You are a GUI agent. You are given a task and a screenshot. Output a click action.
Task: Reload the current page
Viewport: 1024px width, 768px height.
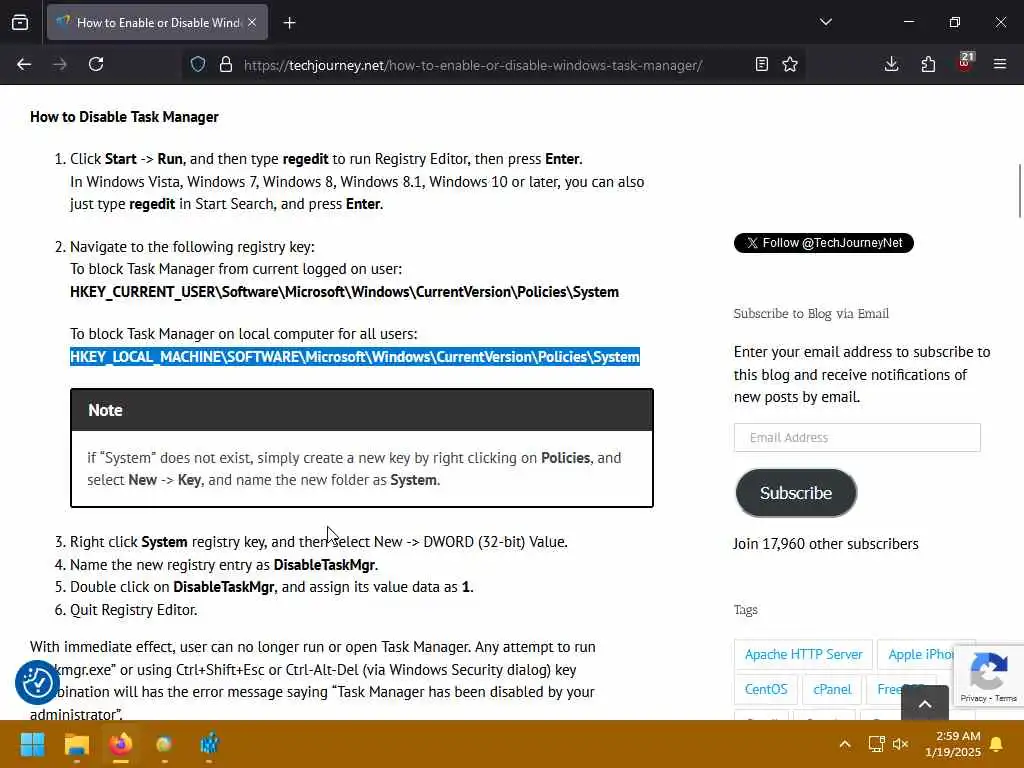click(96, 64)
